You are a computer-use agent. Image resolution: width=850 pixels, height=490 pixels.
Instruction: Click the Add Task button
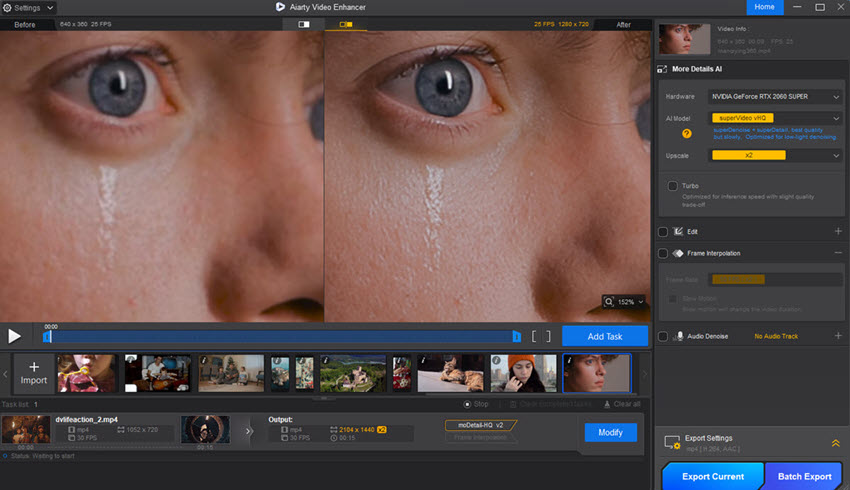point(605,336)
